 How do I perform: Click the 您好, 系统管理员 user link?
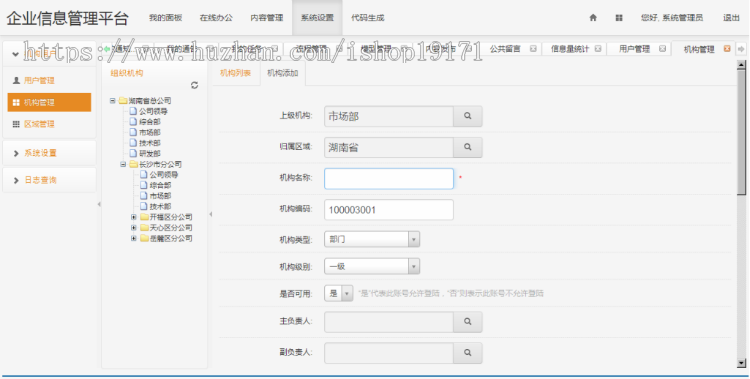(x=672, y=18)
